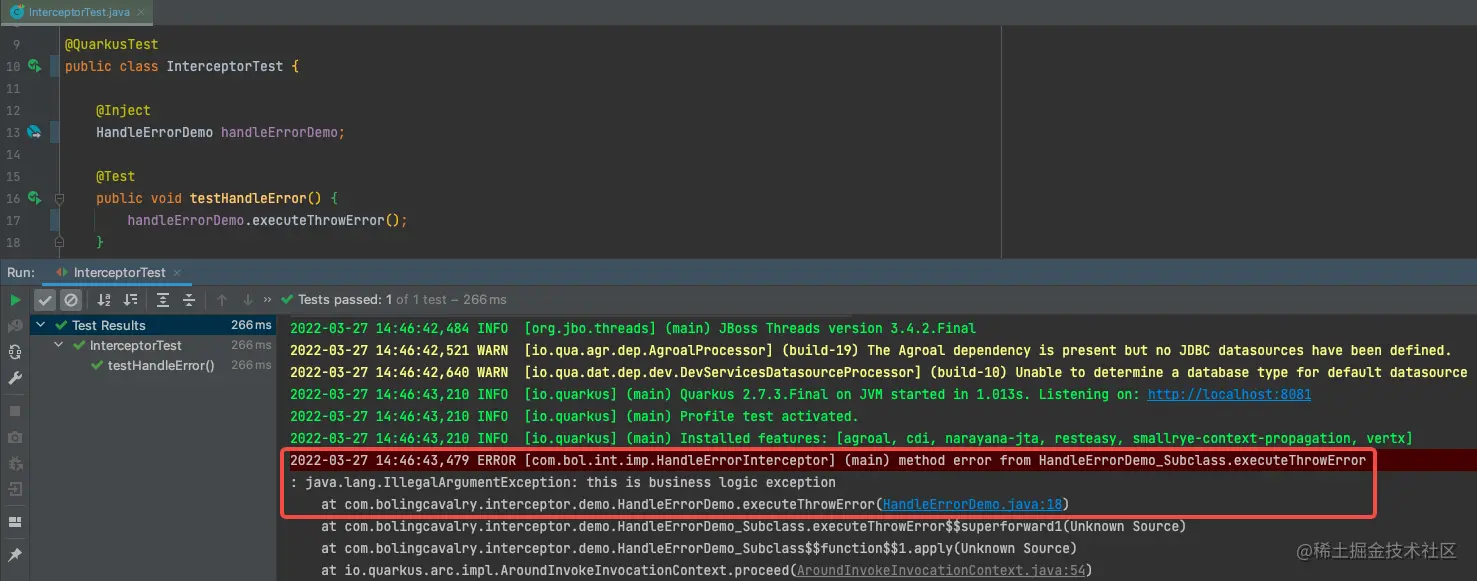
Task: Click the Rerun Failed Tests icon
Action: pyautogui.click(x=15, y=326)
